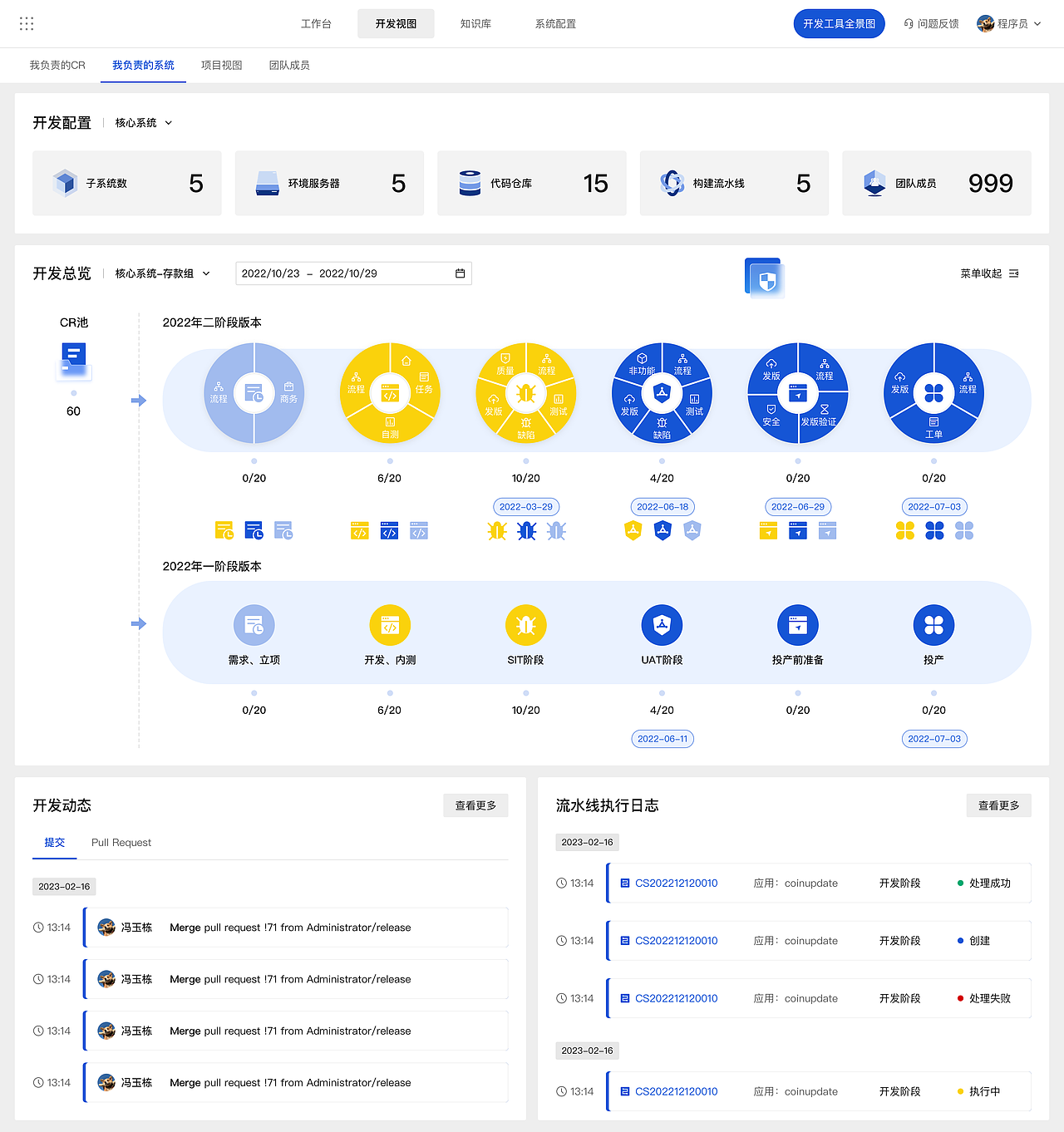Click the 投产 clover icon

click(x=933, y=625)
